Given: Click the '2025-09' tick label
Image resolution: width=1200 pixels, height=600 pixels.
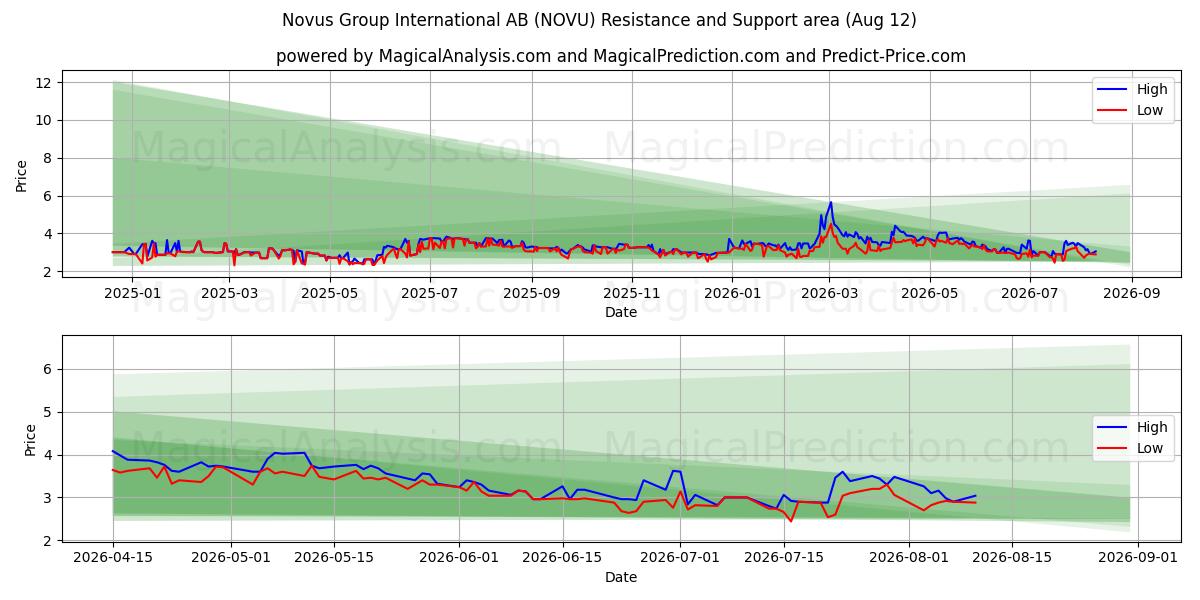Looking at the screenshot, I should point(531,293).
